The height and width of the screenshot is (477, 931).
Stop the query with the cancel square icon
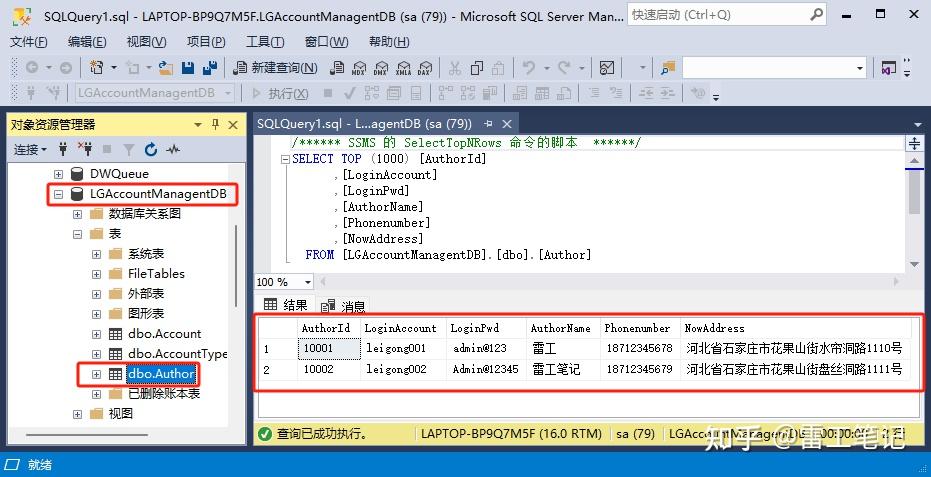tap(328, 93)
